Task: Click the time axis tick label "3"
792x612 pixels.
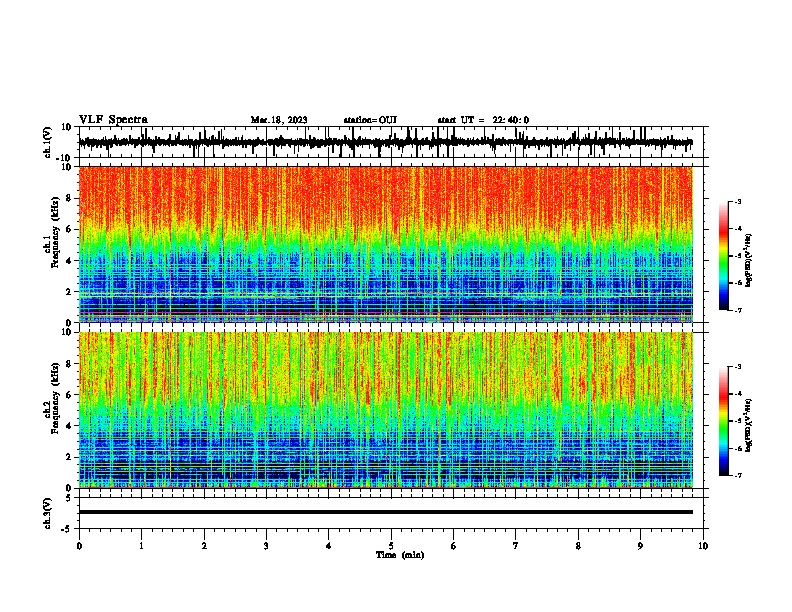Action: point(266,546)
